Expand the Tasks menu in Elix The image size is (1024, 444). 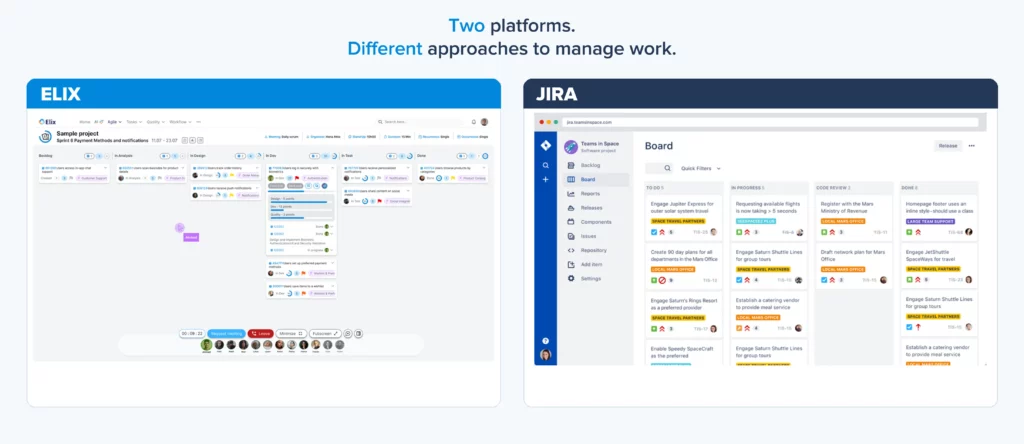(133, 121)
